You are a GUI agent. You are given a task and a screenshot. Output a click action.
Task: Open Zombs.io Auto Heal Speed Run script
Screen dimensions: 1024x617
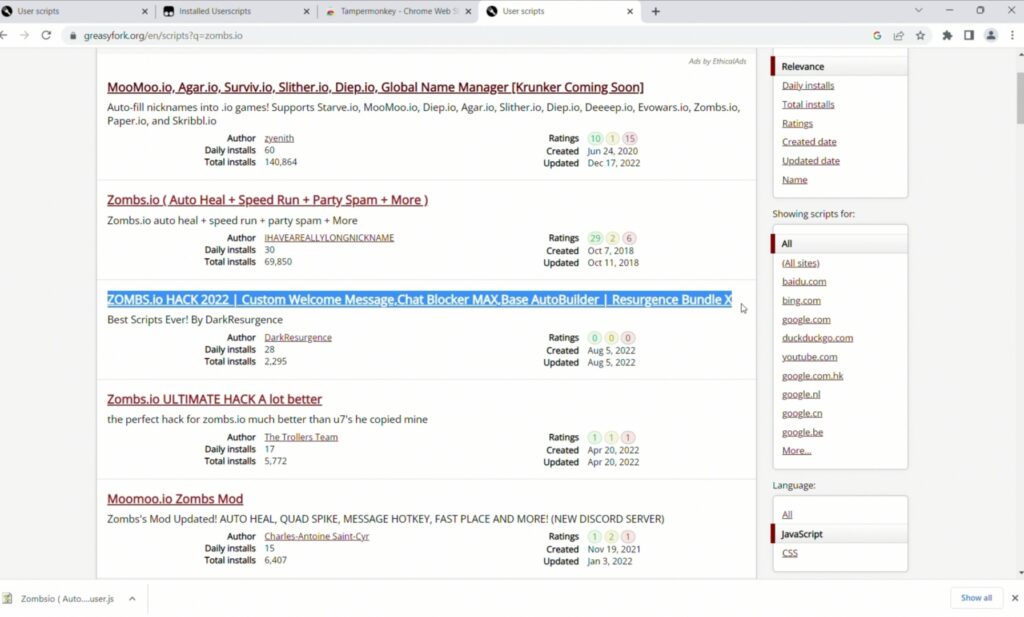point(267,200)
